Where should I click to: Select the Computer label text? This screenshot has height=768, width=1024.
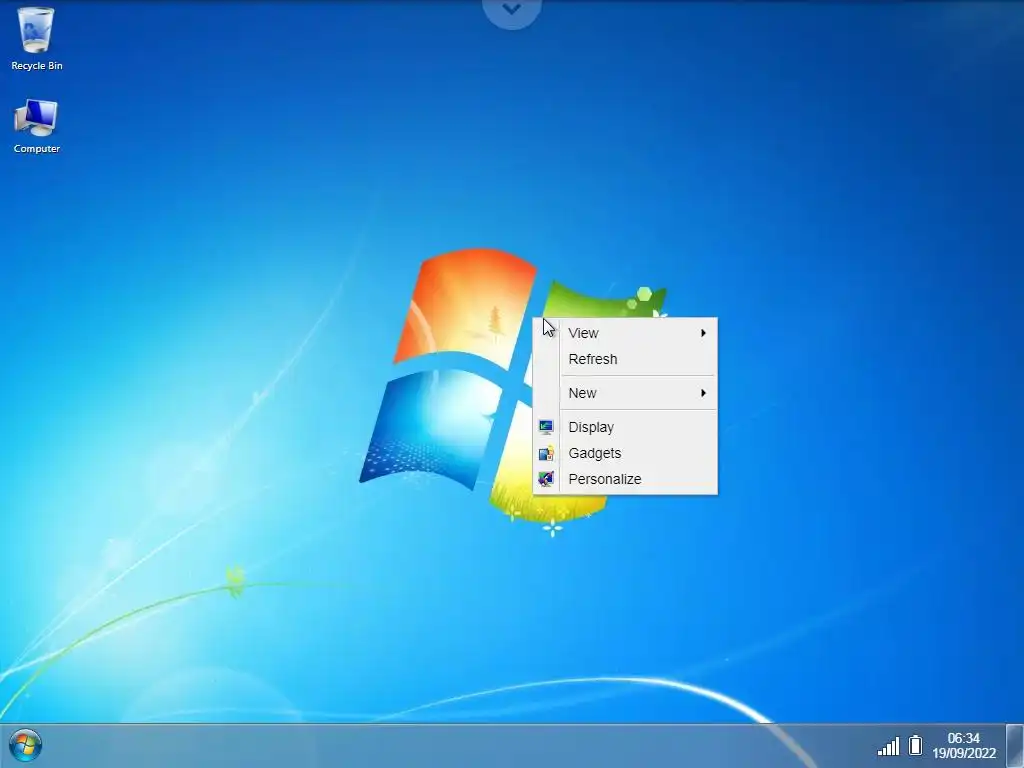pyautogui.click(x=37, y=149)
